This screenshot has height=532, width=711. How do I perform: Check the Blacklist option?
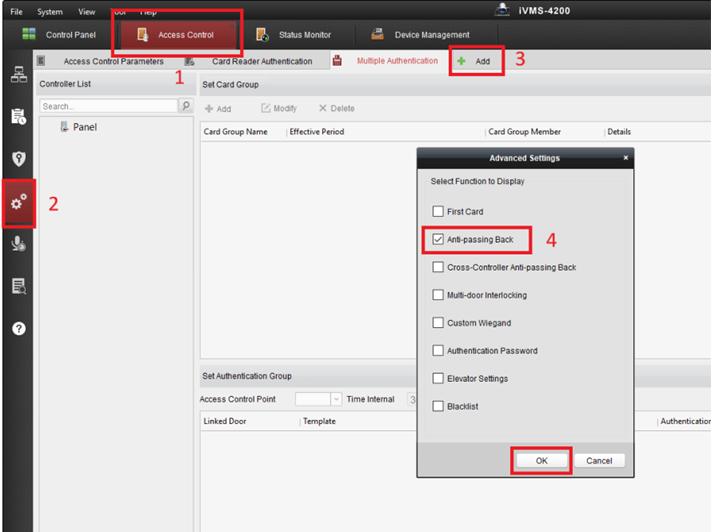(x=438, y=406)
